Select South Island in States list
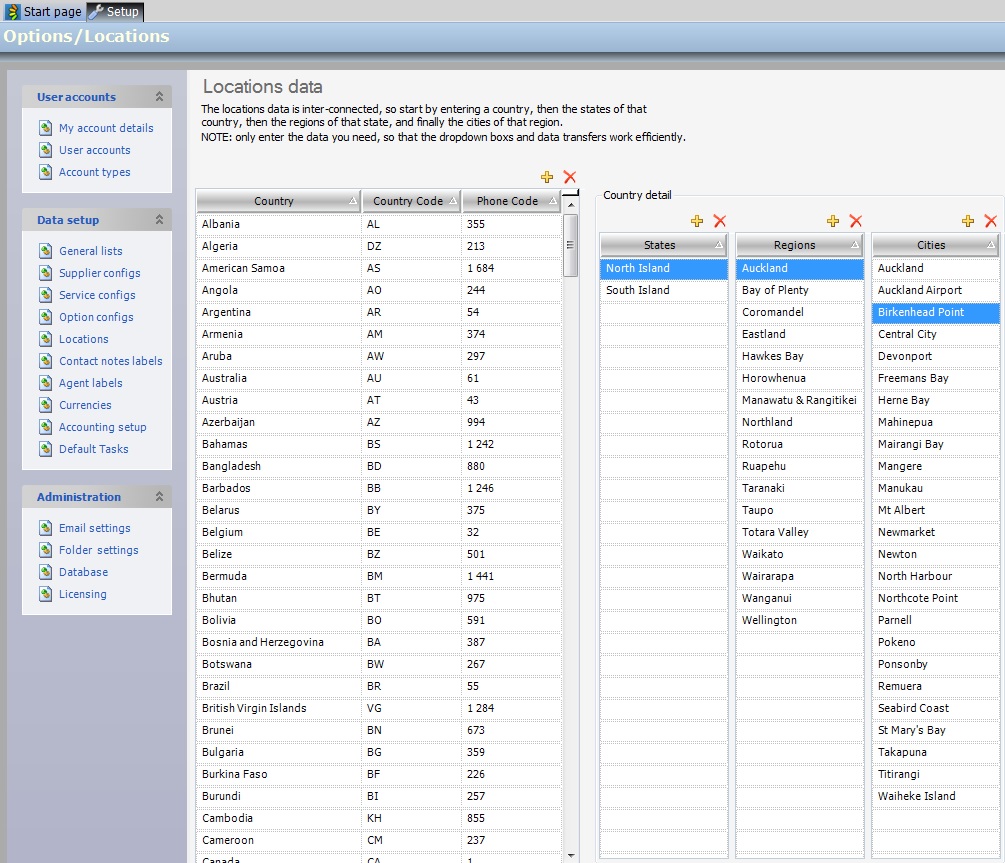Viewport: 1005px width, 863px height. click(x=638, y=290)
